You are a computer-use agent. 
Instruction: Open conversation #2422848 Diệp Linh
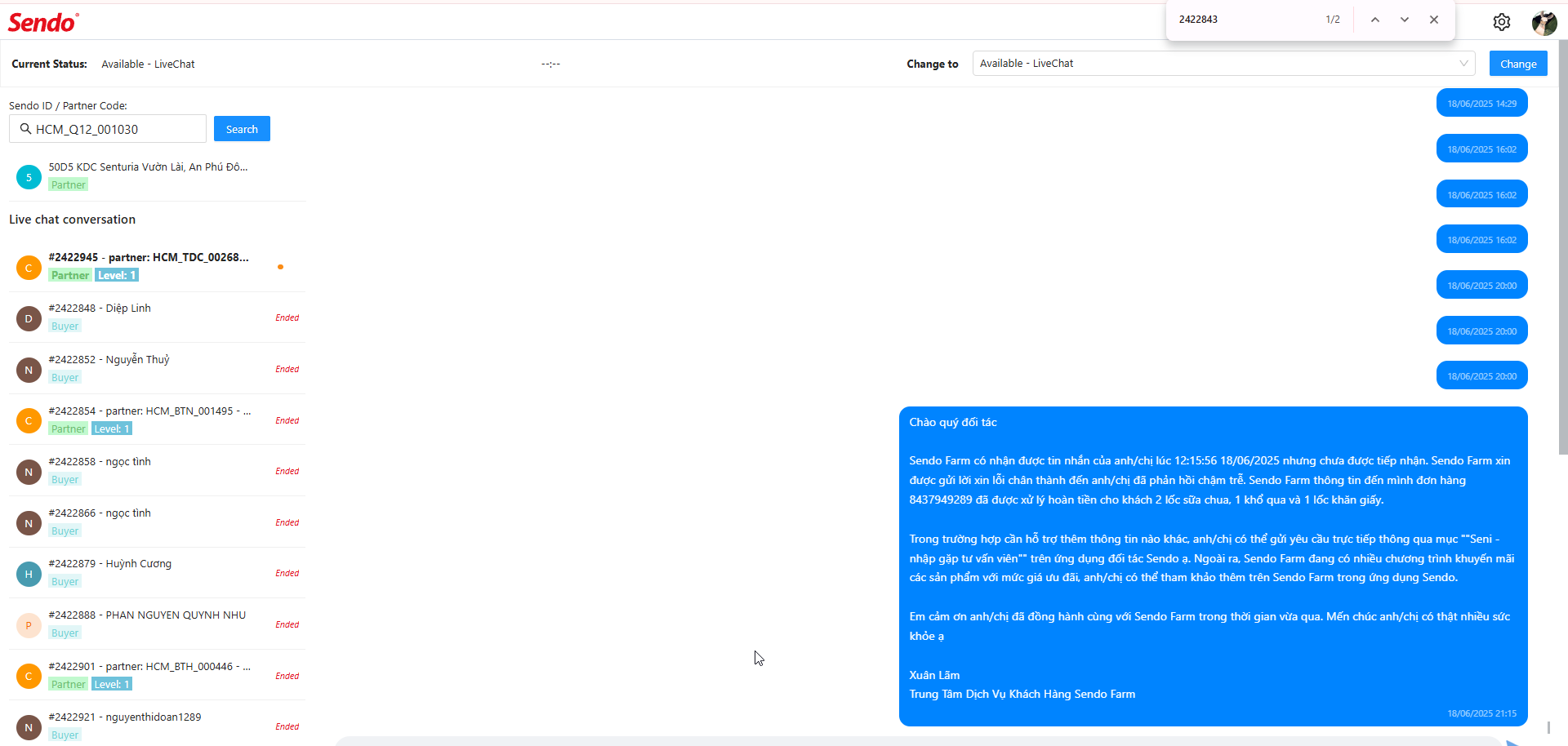157,317
